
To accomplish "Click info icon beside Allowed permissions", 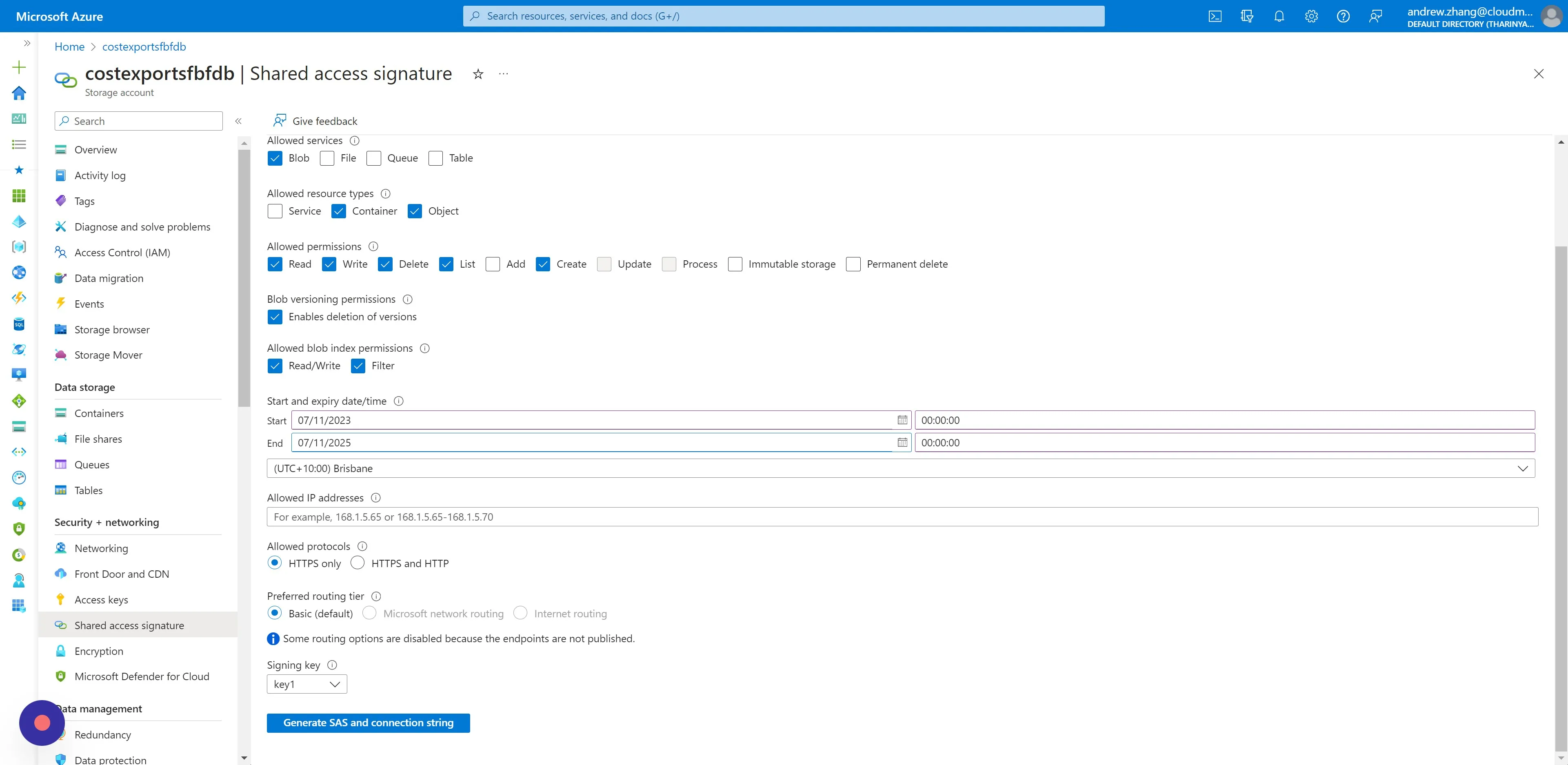I will tap(373, 246).
